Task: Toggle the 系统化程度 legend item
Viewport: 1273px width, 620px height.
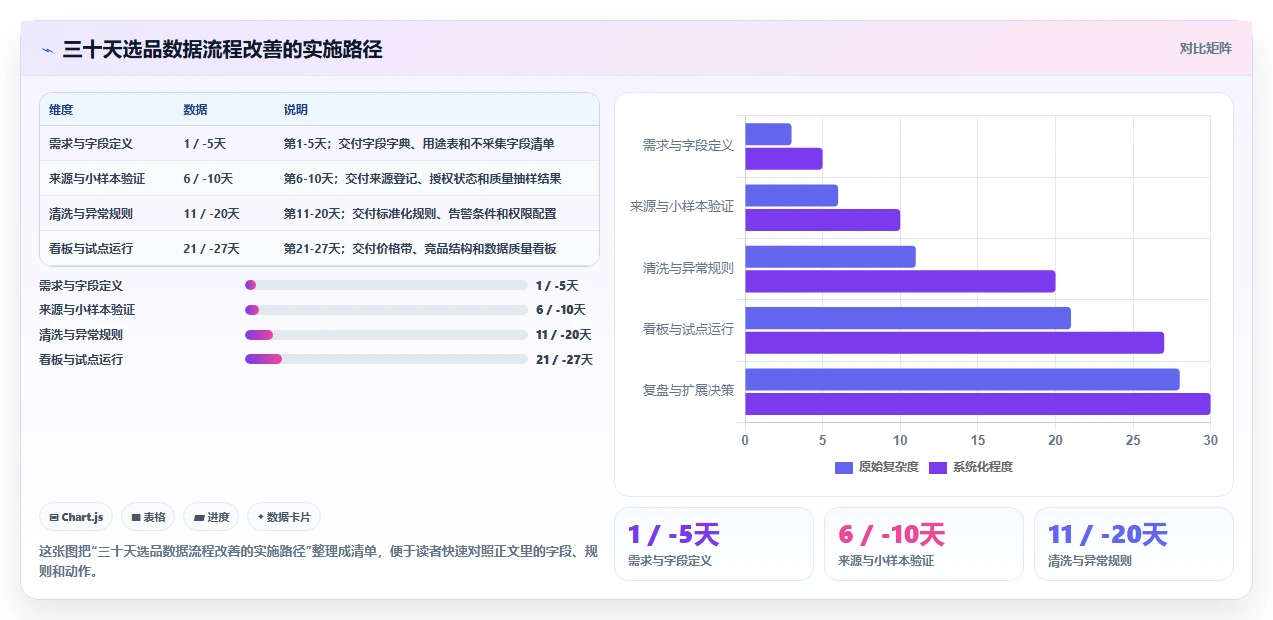Action: (971, 467)
